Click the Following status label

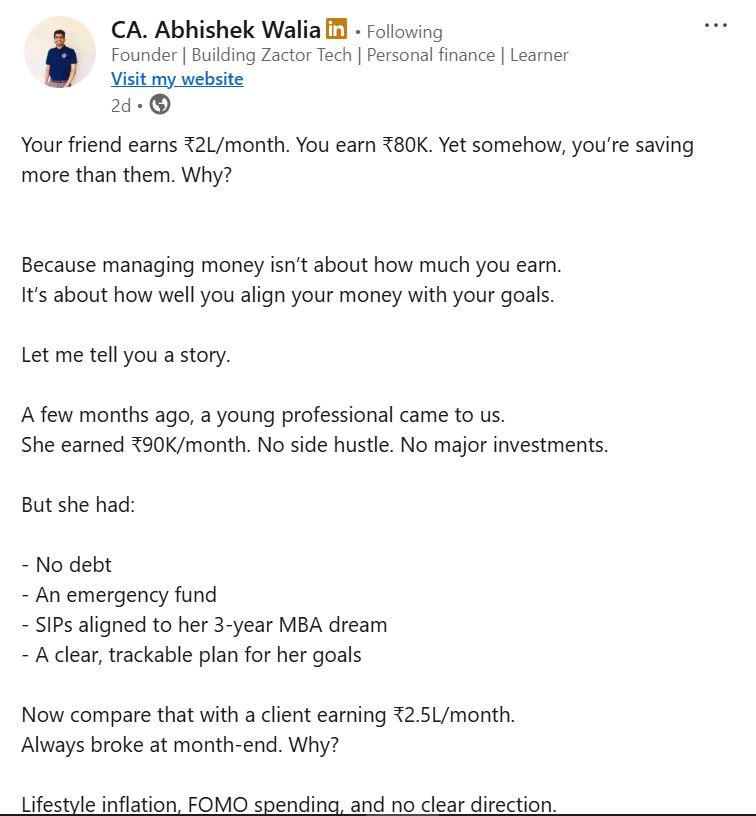point(404,32)
